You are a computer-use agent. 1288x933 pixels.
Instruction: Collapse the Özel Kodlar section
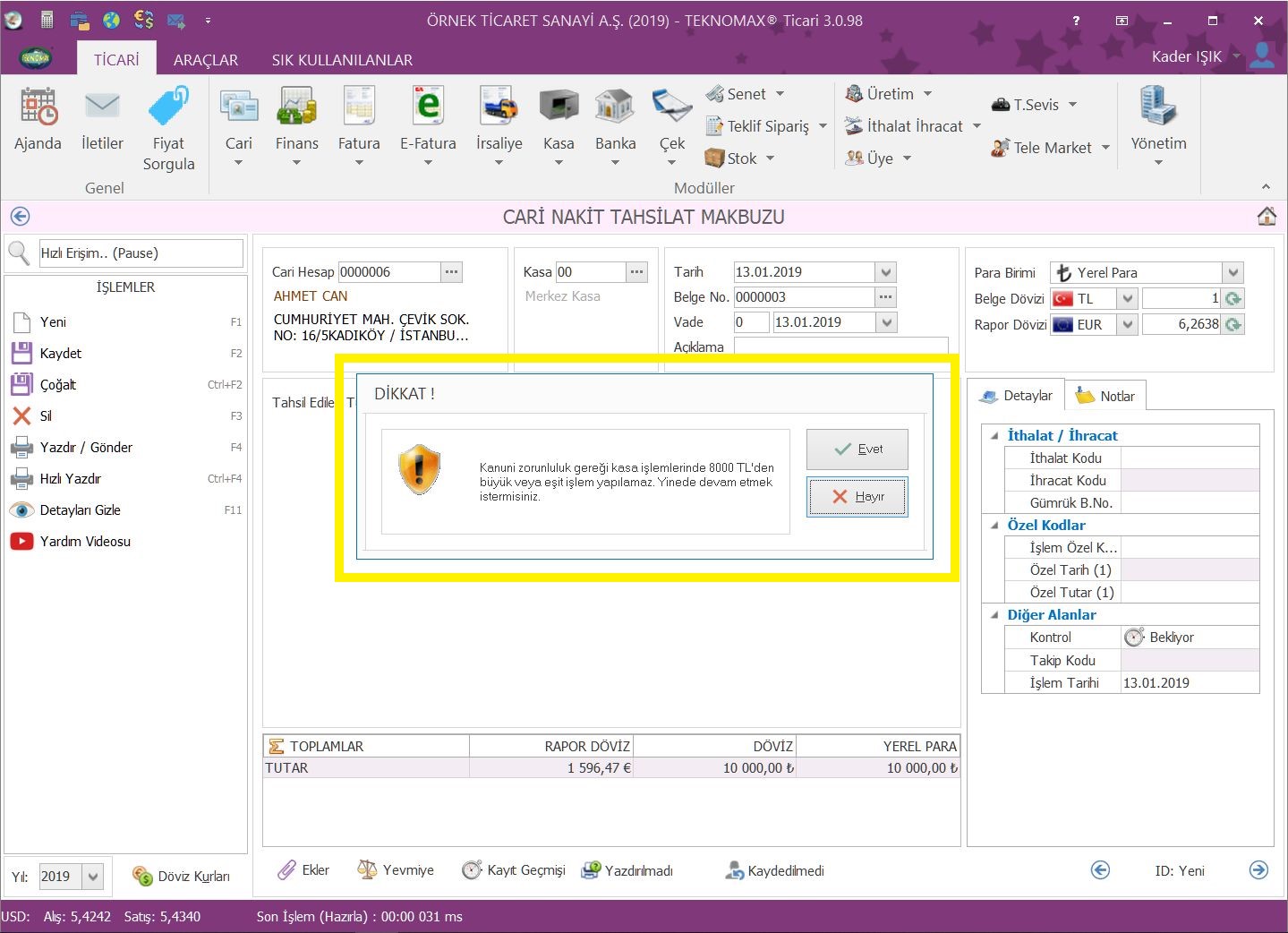[x=994, y=526]
